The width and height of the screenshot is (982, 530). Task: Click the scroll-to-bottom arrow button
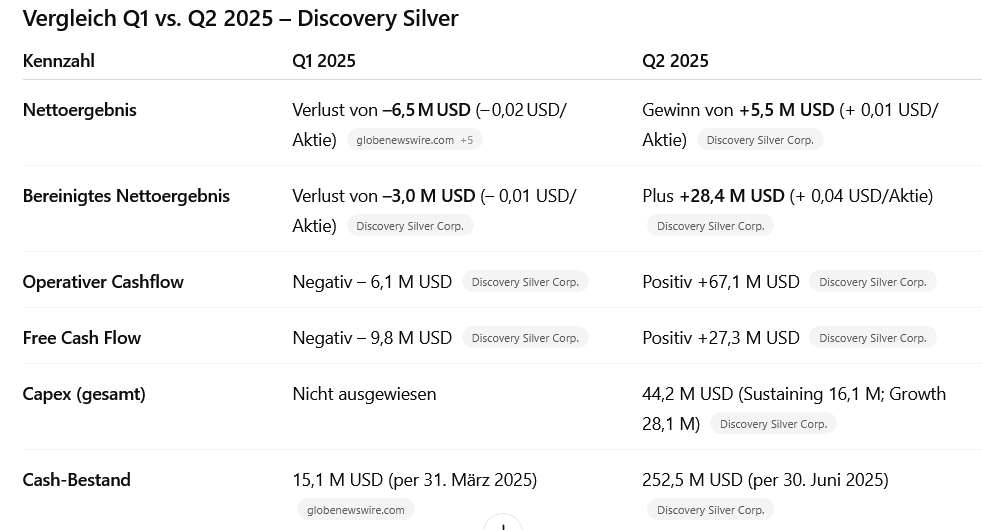pos(502,523)
